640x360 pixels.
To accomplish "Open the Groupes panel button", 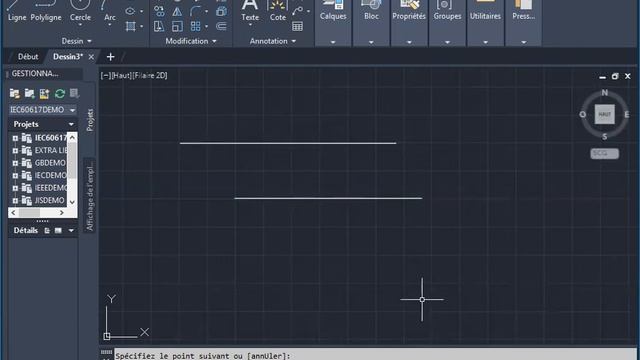I will tap(447, 22).
